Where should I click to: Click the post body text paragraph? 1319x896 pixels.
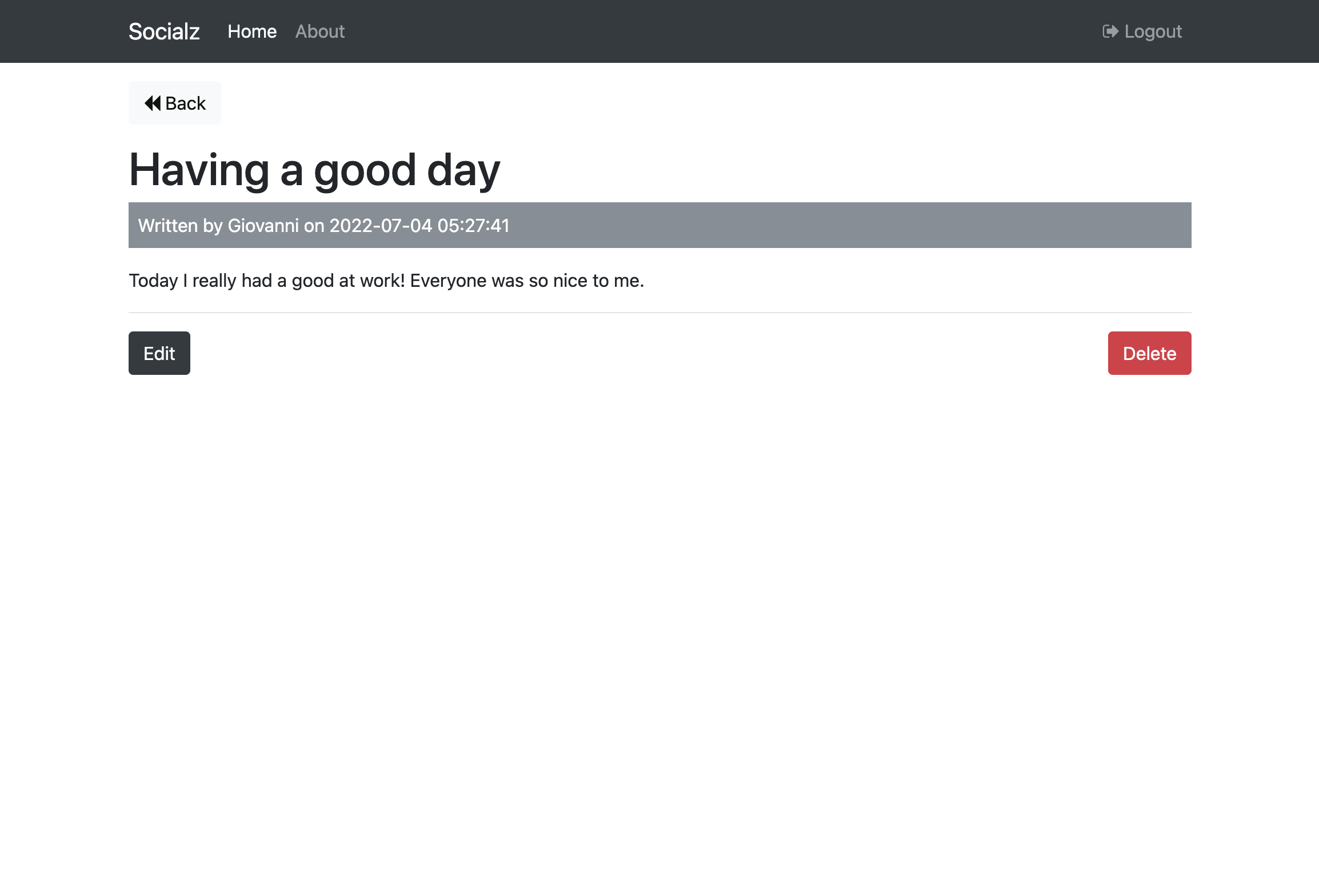coord(386,281)
